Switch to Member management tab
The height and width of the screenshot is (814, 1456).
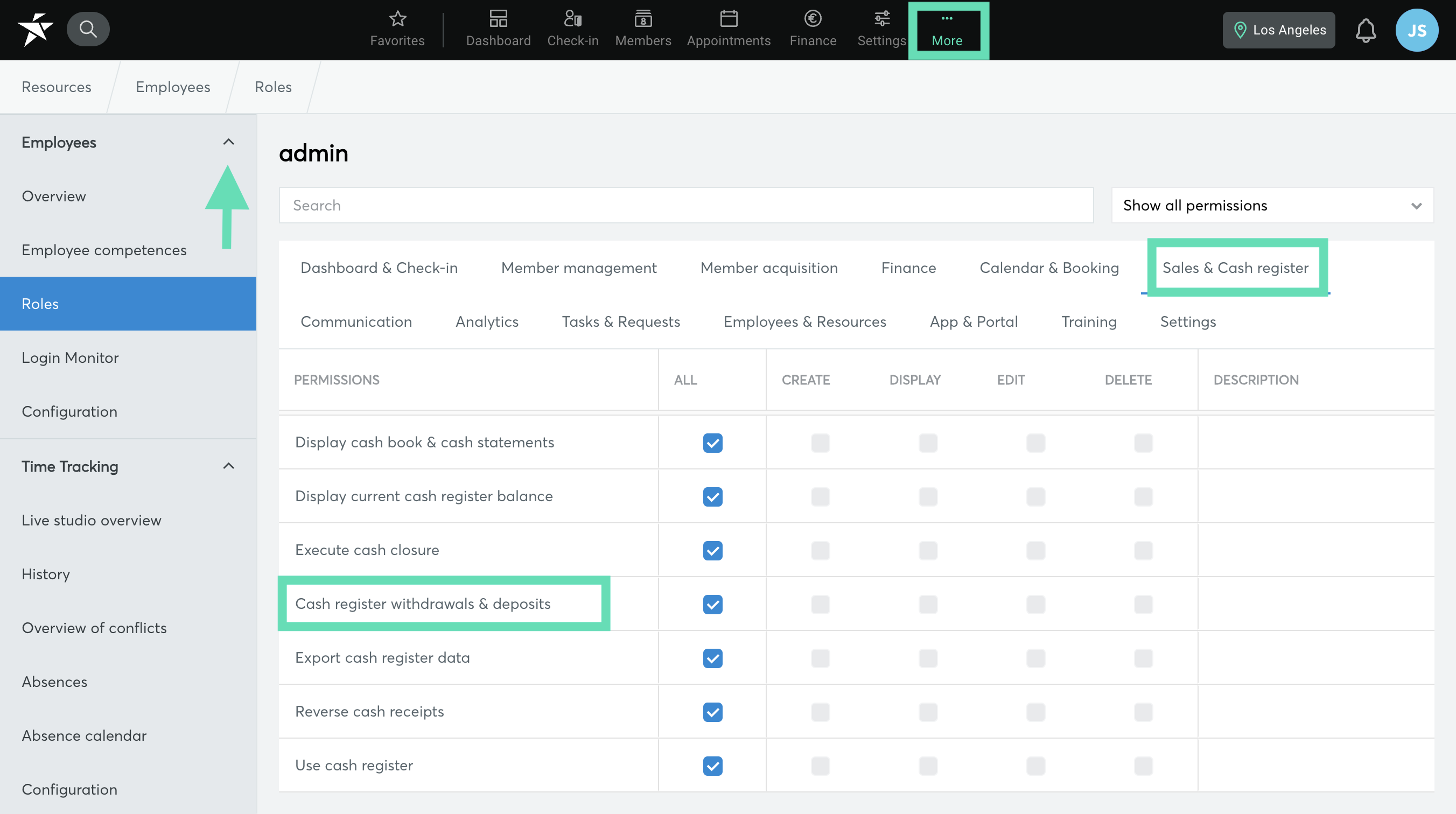coord(579,268)
